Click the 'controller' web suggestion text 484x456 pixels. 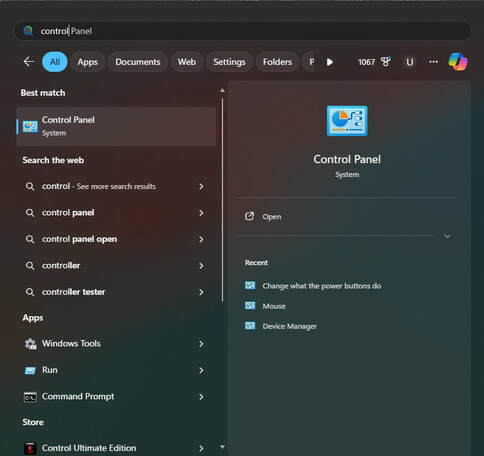click(61, 265)
